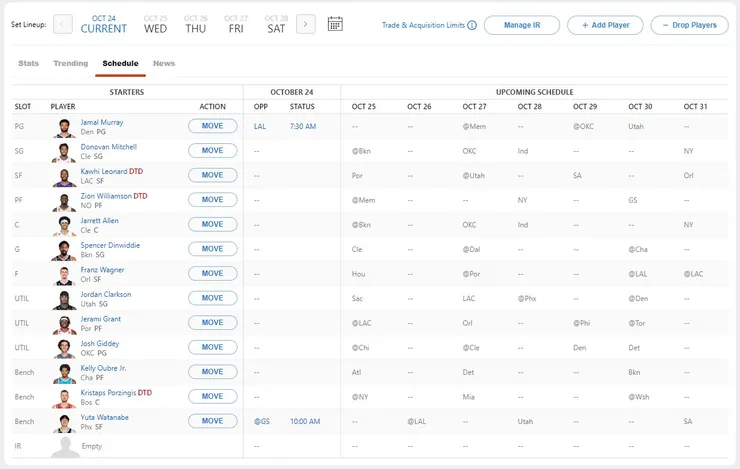Image resolution: width=740 pixels, height=469 pixels.
Task: Click Yuta Watanabe's player headshot
Action: pyautogui.click(x=64, y=422)
